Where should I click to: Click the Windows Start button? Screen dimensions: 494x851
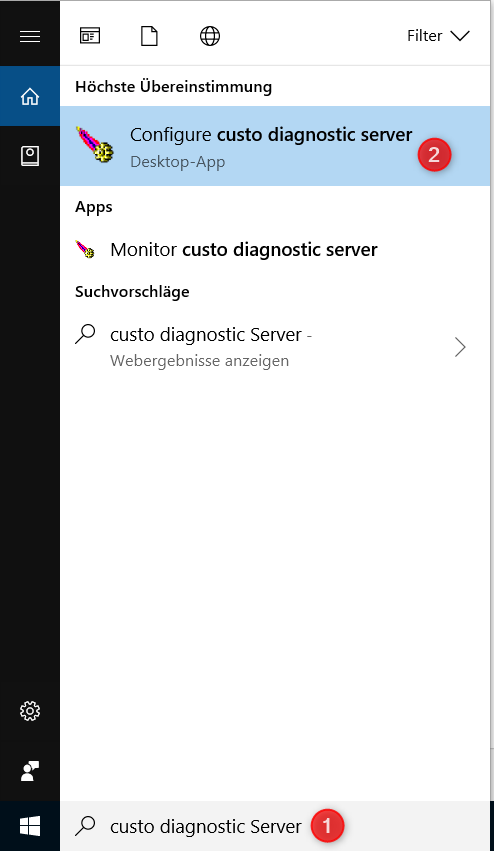[x=30, y=827]
